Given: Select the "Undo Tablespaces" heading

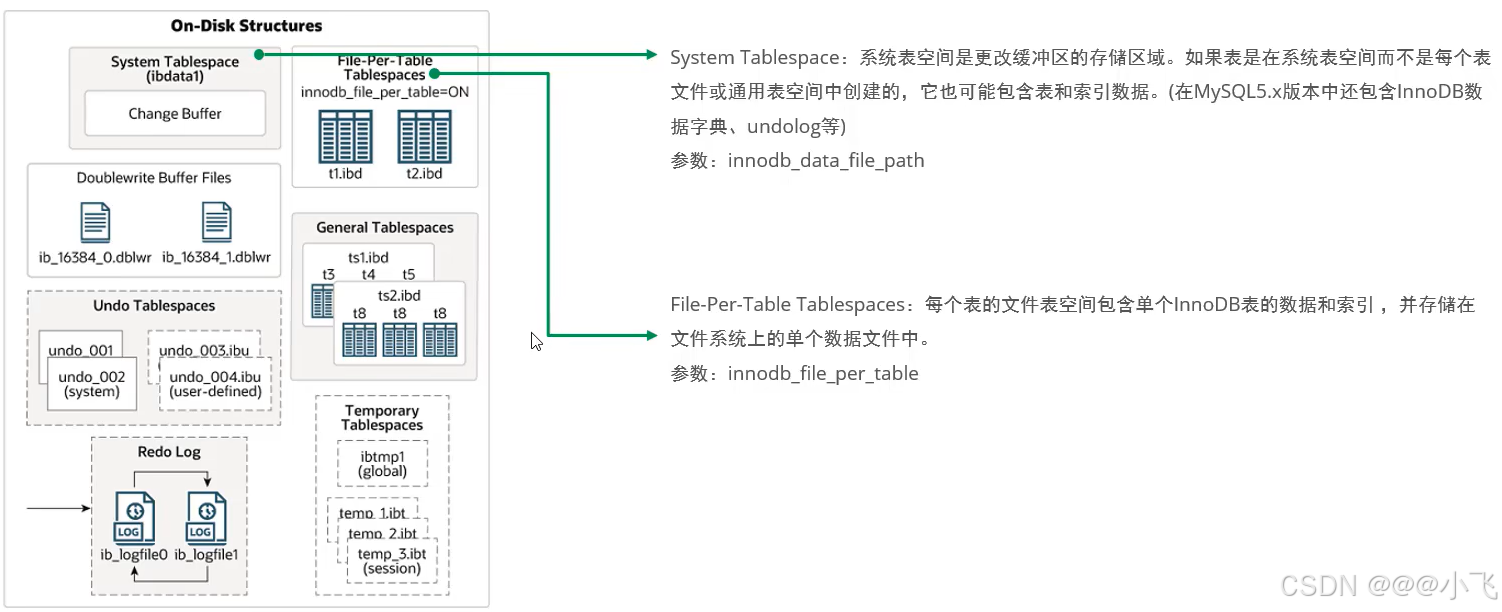Looking at the screenshot, I should tap(153, 306).
